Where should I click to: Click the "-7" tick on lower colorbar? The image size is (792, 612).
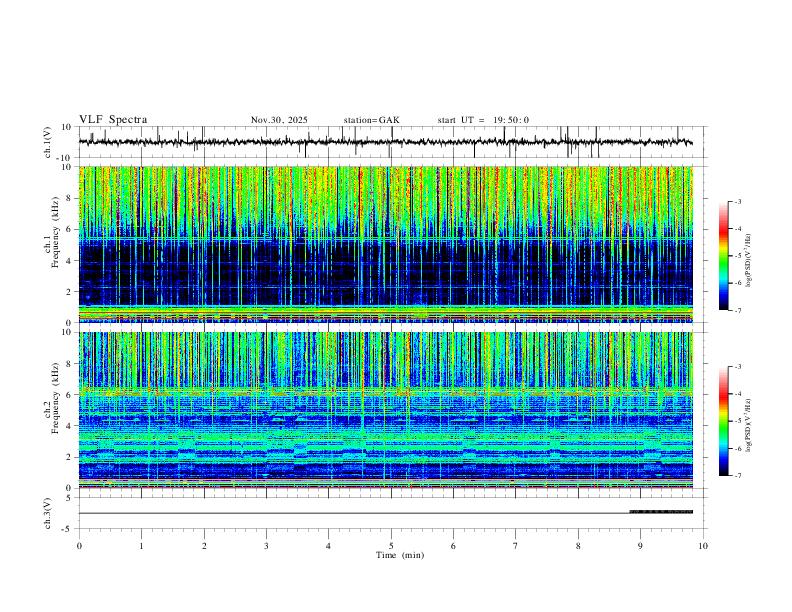coord(737,475)
